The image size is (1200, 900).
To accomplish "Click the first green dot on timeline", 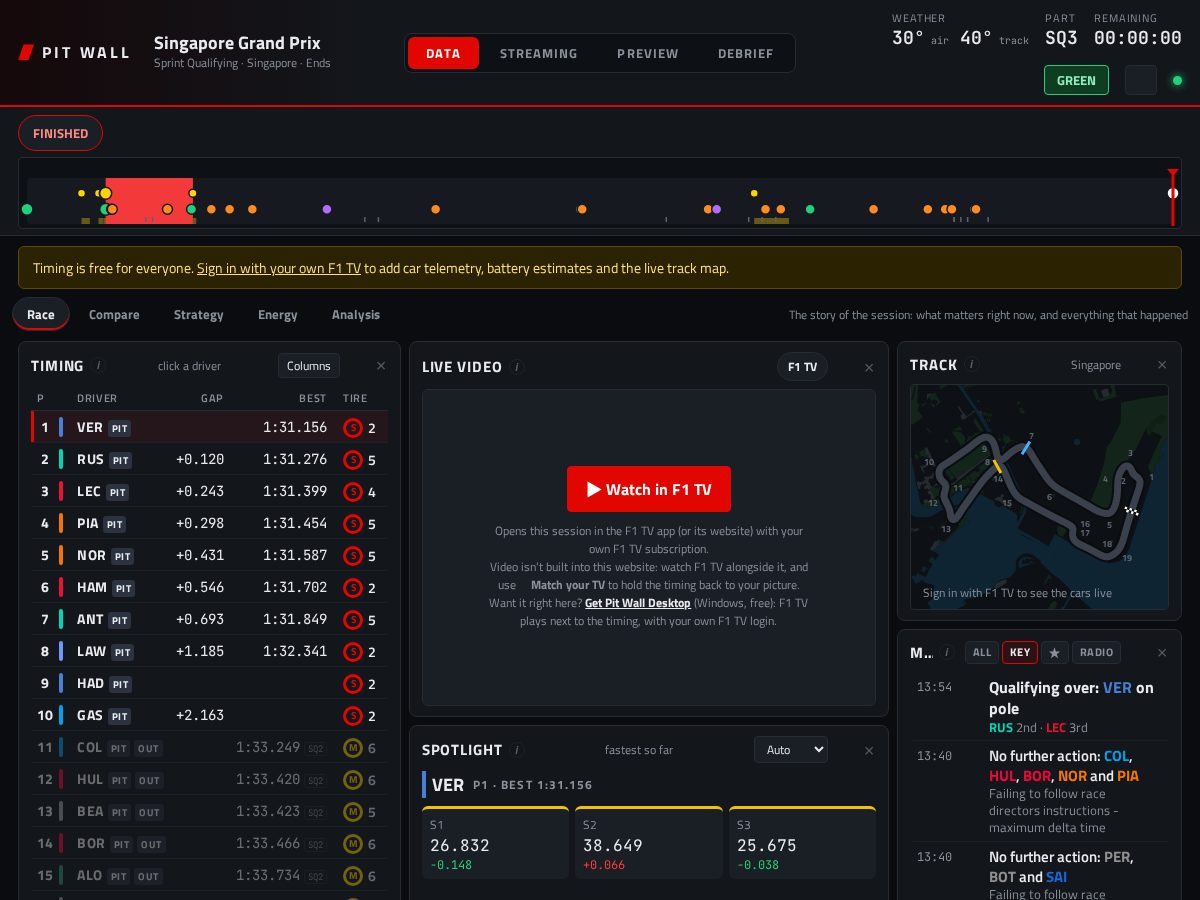I will click(x=27, y=209).
